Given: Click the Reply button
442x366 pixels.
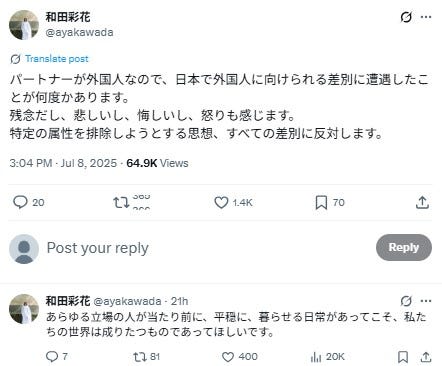Looking at the screenshot, I should coord(404,247).
